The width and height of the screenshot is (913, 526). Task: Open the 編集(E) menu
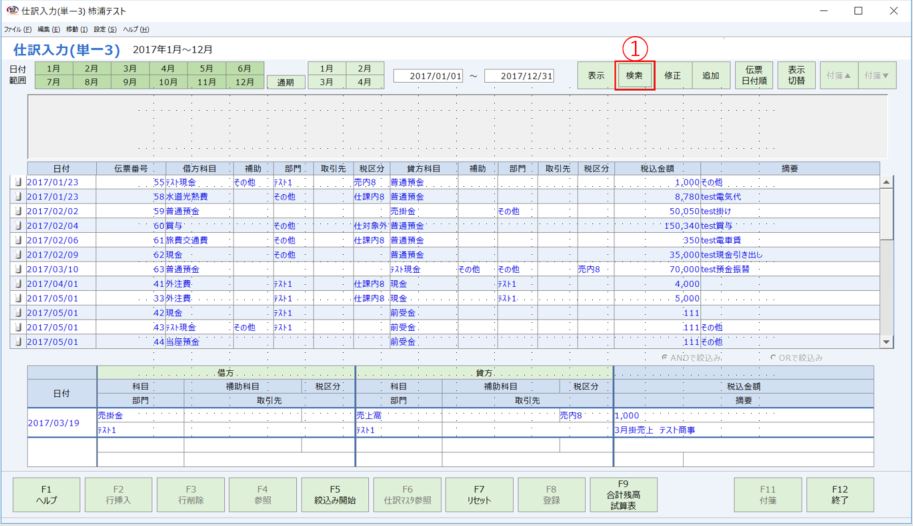pyautogui.click(x=48, y=29)
